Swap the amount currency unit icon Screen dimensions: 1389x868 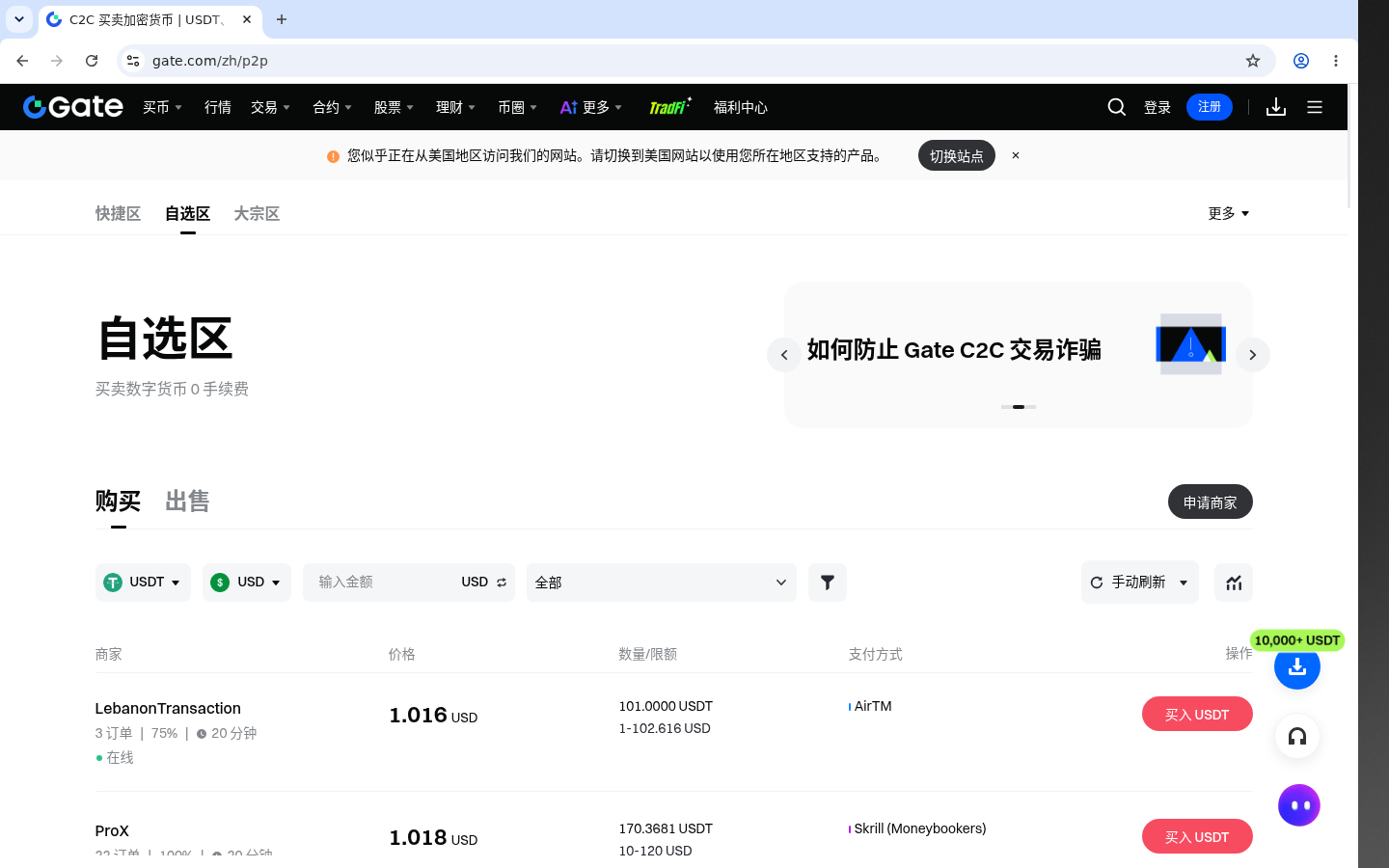[x=502, y=583]
